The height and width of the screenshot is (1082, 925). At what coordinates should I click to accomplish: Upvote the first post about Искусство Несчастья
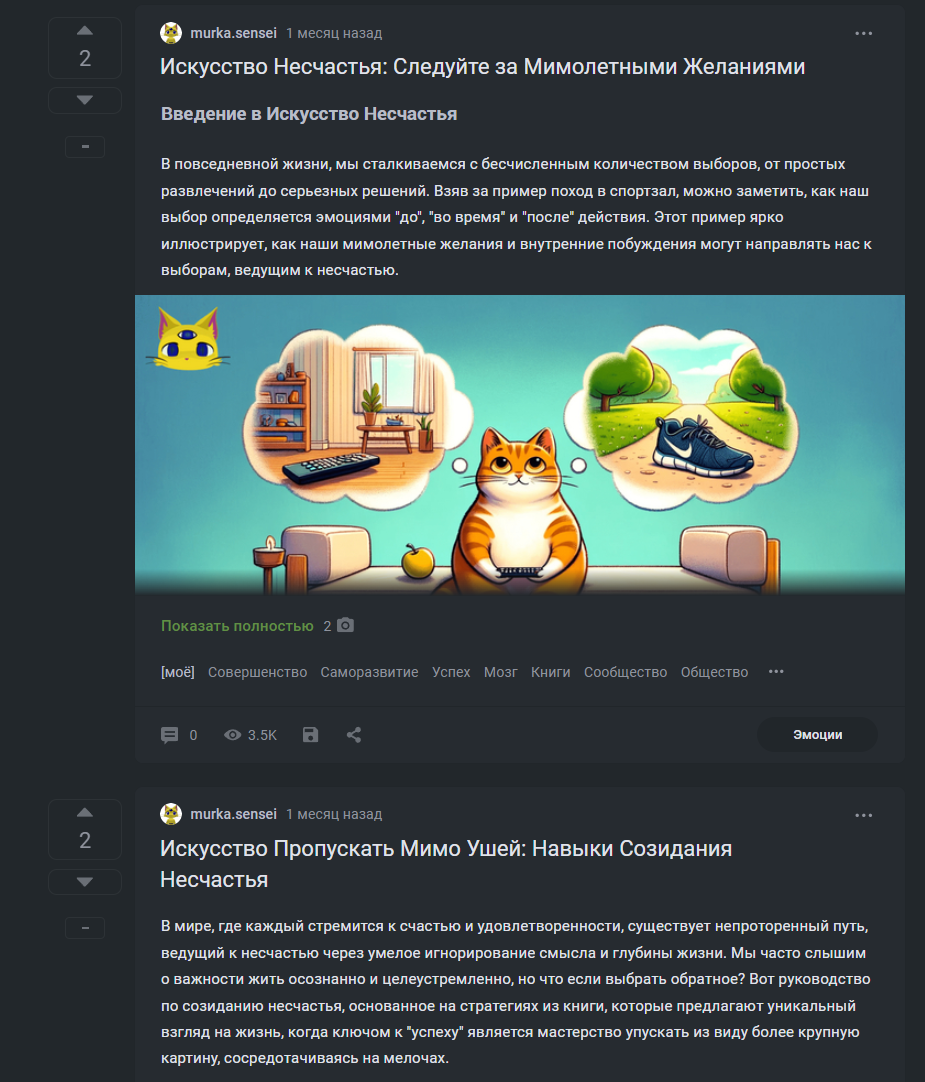click(x=85, y=30)
